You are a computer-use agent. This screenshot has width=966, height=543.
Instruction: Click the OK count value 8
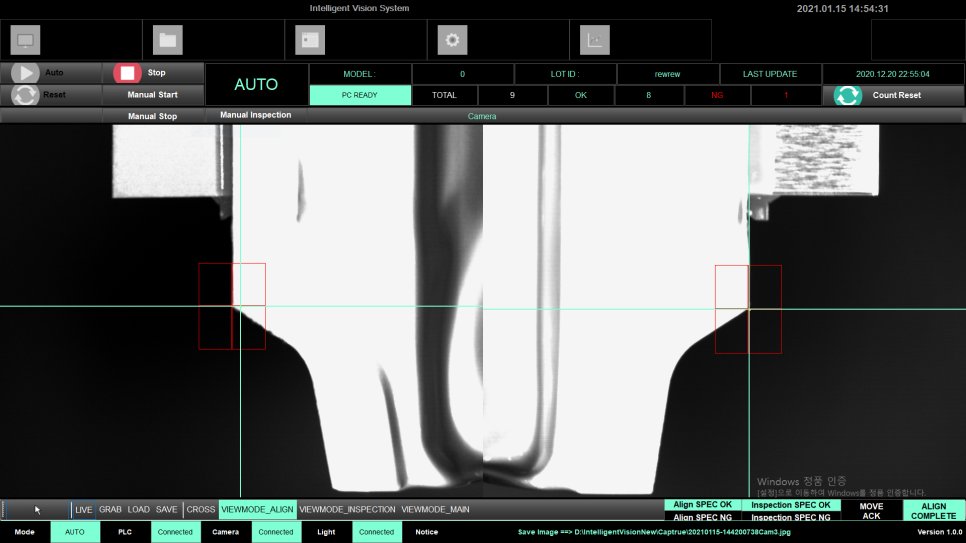[648, 96]
